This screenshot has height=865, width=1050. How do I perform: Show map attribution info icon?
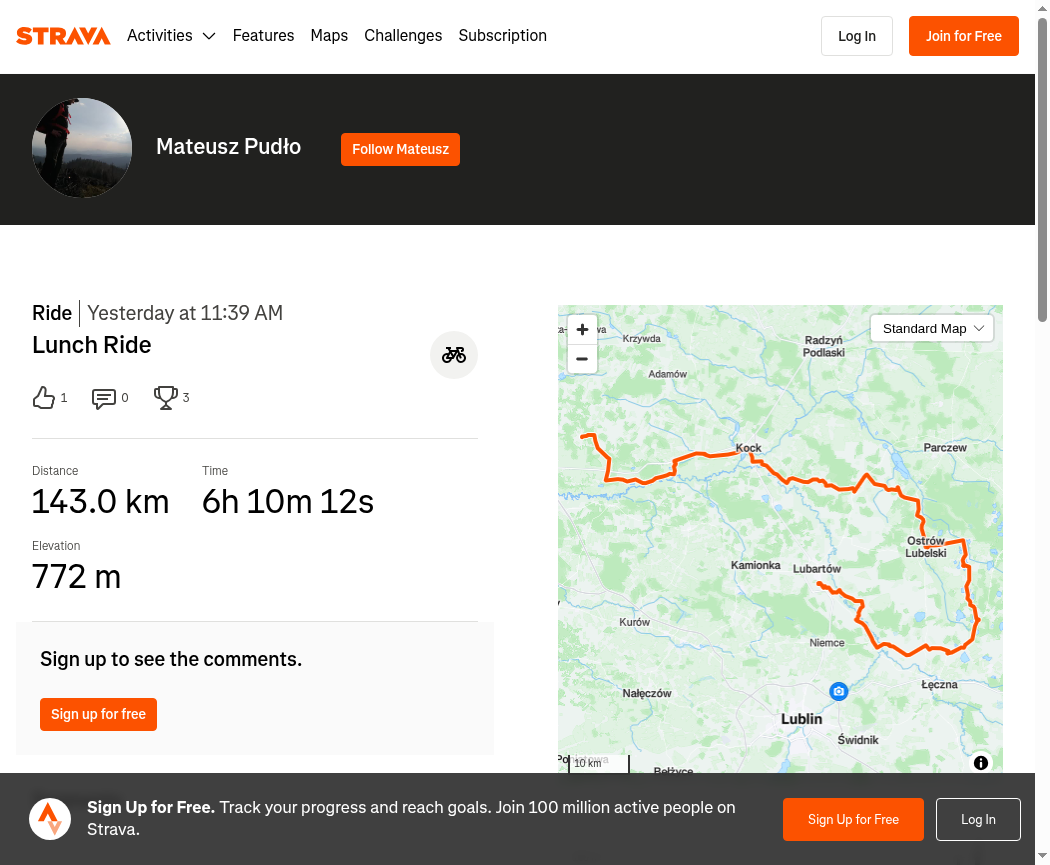pyautogui.click(x=980, y=763)
